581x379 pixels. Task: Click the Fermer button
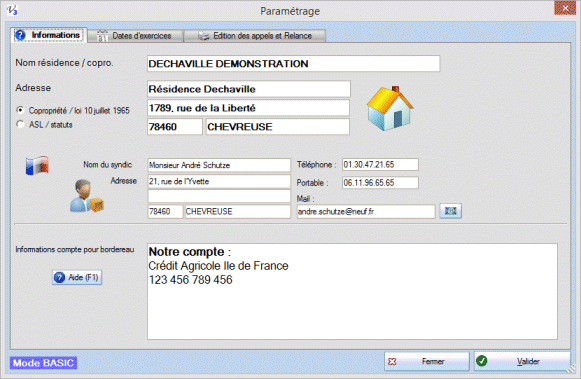point(427,361)
